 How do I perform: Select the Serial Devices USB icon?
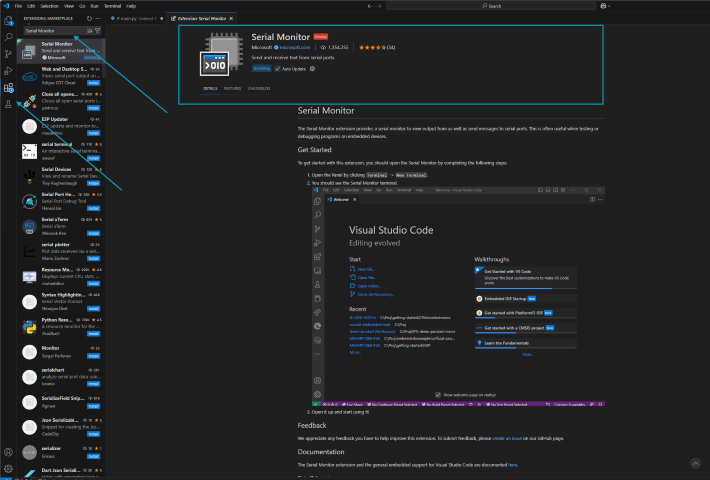click(x=29, y=176)
